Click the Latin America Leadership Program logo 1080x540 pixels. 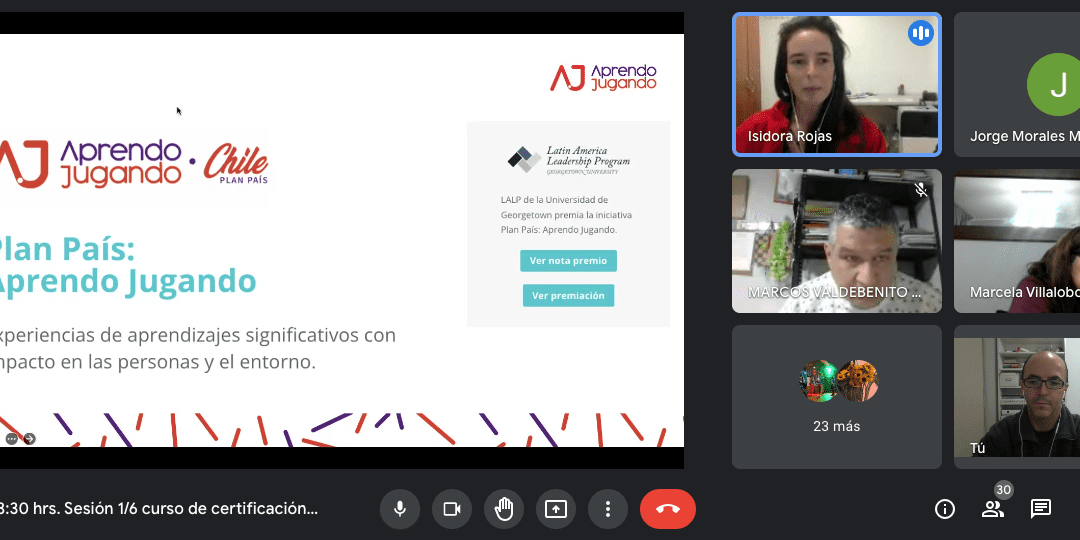coord(568,159)
